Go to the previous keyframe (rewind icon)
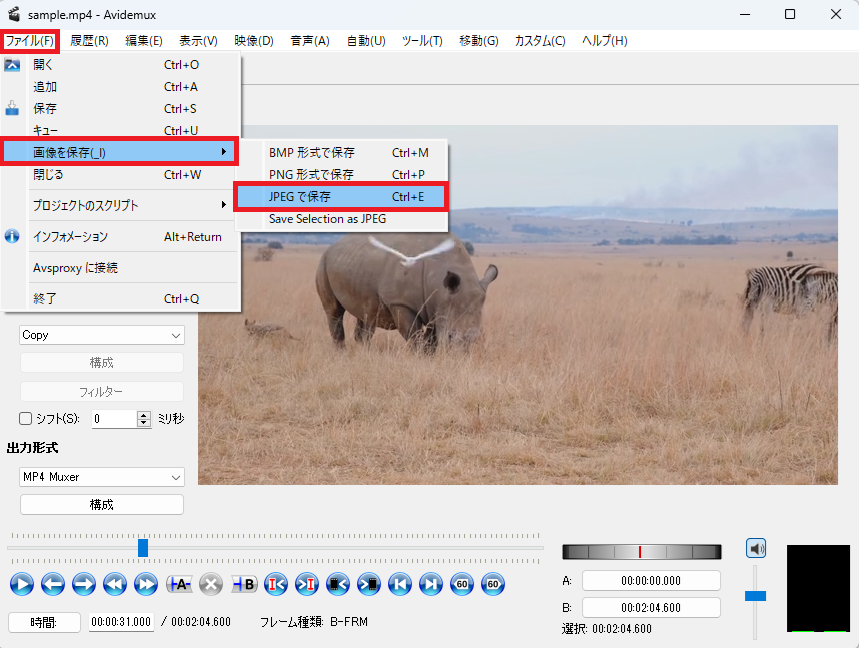This screenshot has width=859, height=648. point(115,584)
